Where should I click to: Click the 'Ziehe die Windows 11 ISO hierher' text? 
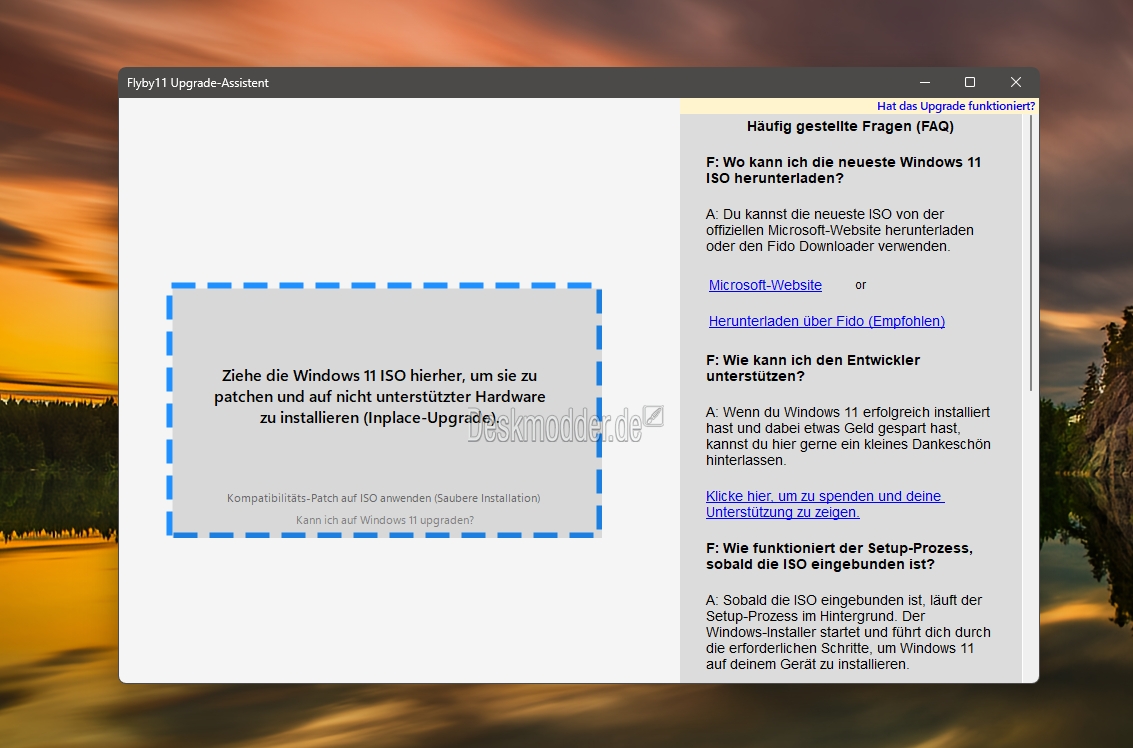click(x=379, y=397)
